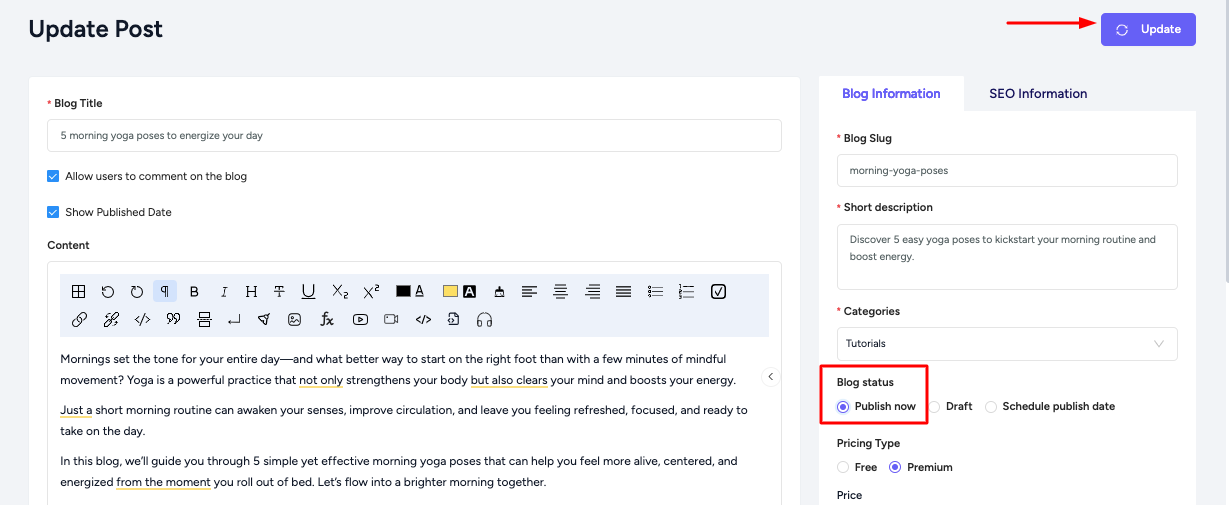Insert a bulleted list
The image size is (1229, 505).
click(x=655, y=292)
